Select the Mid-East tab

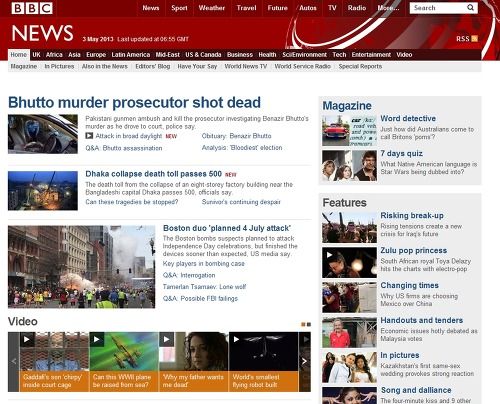[168, 55]
